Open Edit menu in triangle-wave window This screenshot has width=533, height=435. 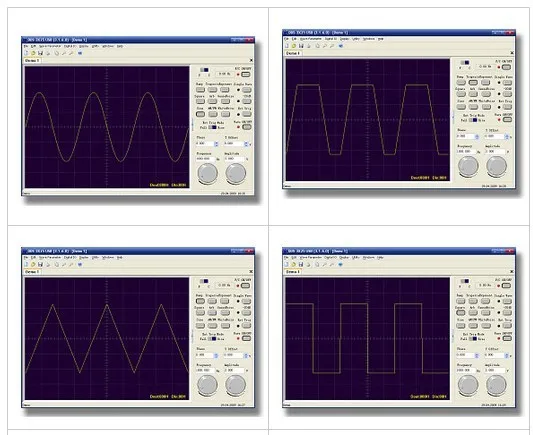33,258
